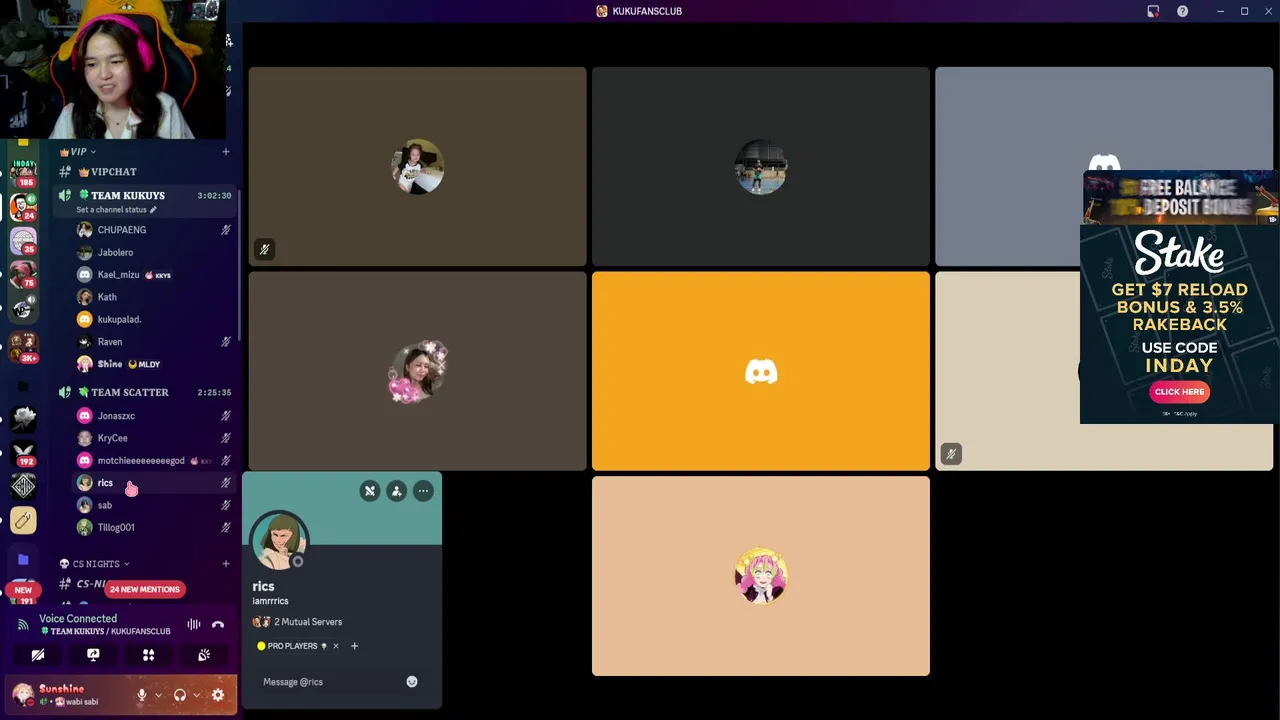Open the help icon in the title bar
This screenshot has height=720, width=1280.
[x=1183, y=11]
